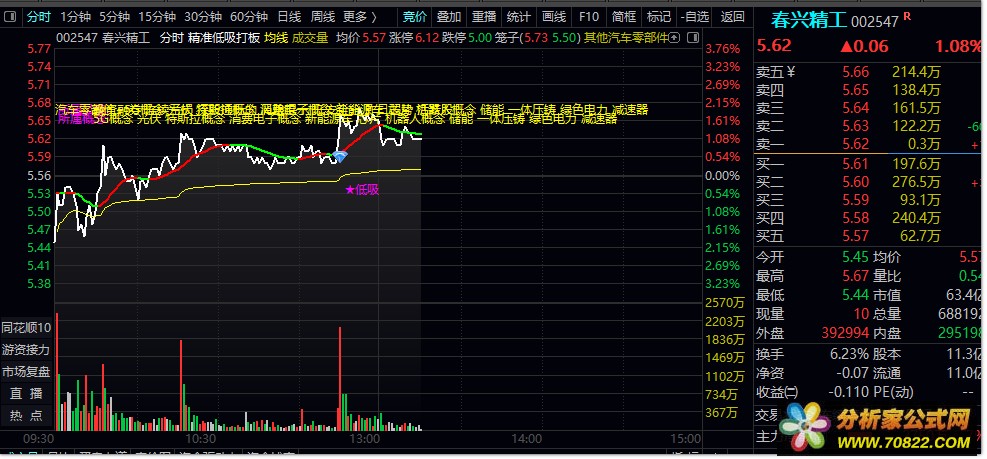The height and width of the screenshot is (459, 987).
Task: Open the 同花顺10 sidebar item
Action: coord(26,327)
